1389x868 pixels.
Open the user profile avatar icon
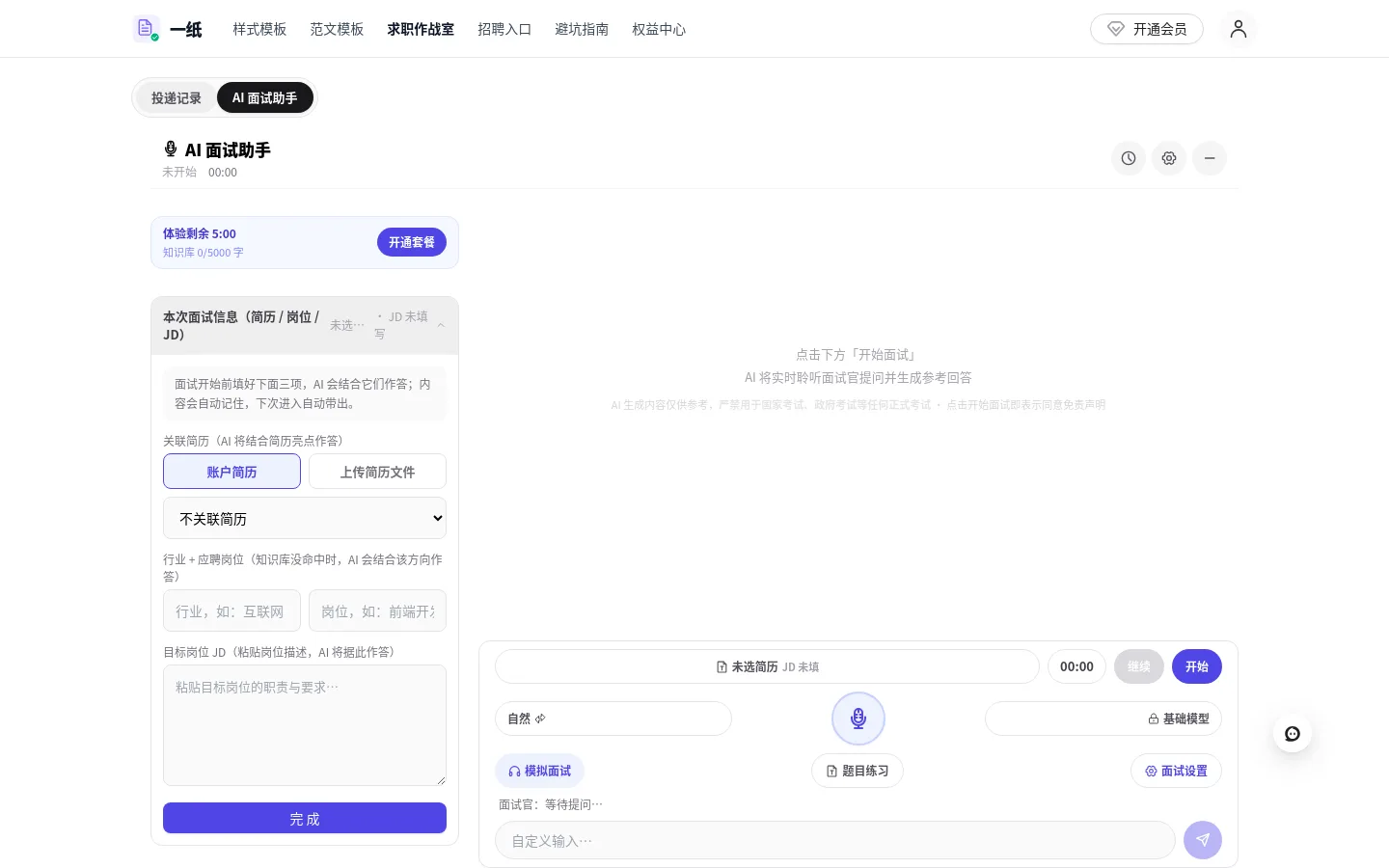point(1239,29)
